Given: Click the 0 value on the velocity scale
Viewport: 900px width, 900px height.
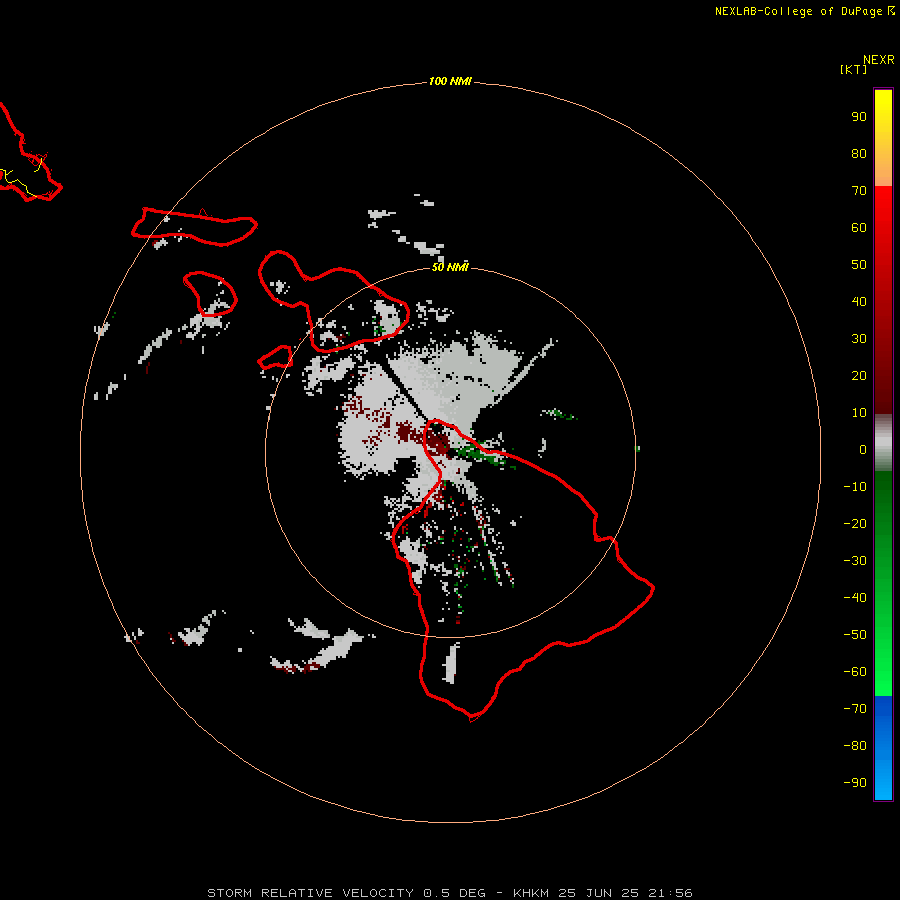Looking at the screenshot, I should tap(863, 450).
